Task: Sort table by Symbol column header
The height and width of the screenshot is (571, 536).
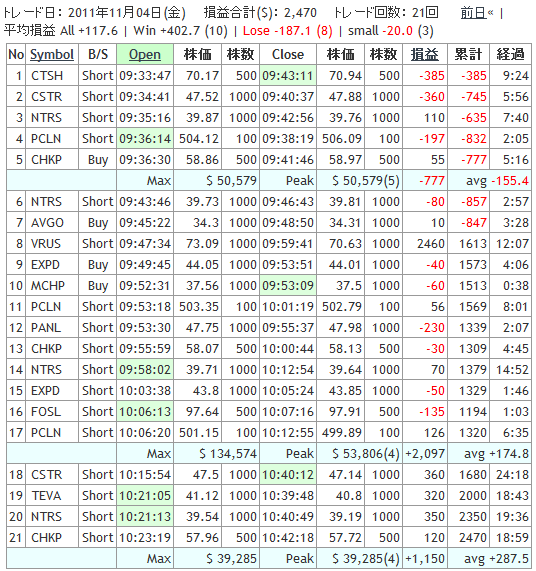Action: pos(52,55)
